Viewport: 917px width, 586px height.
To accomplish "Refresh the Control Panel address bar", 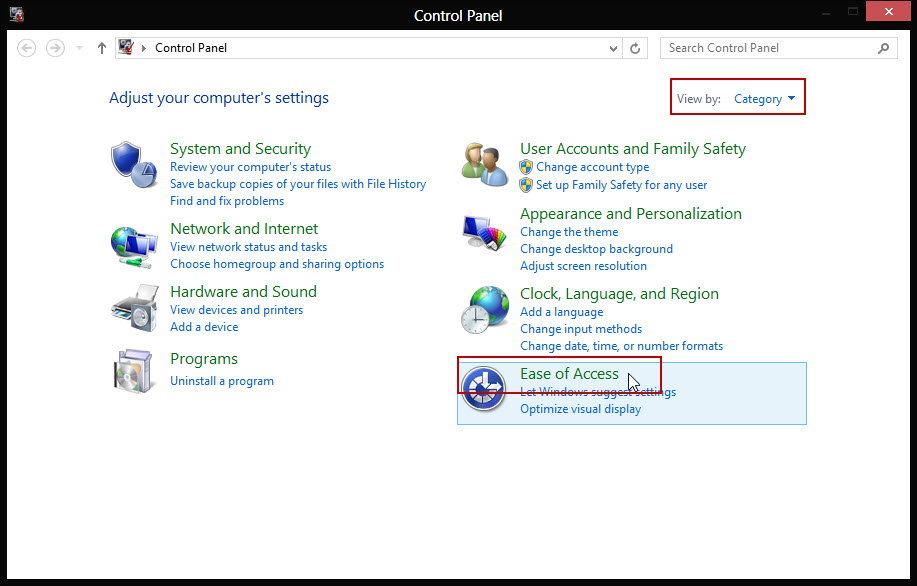I will point(635,48).
